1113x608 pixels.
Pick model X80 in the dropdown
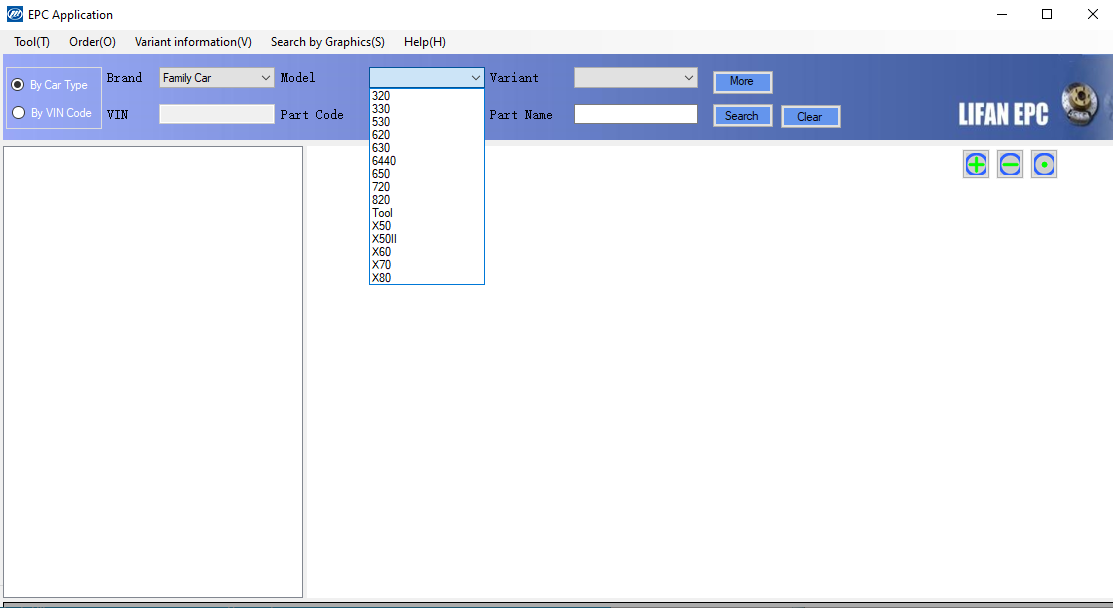427,277
